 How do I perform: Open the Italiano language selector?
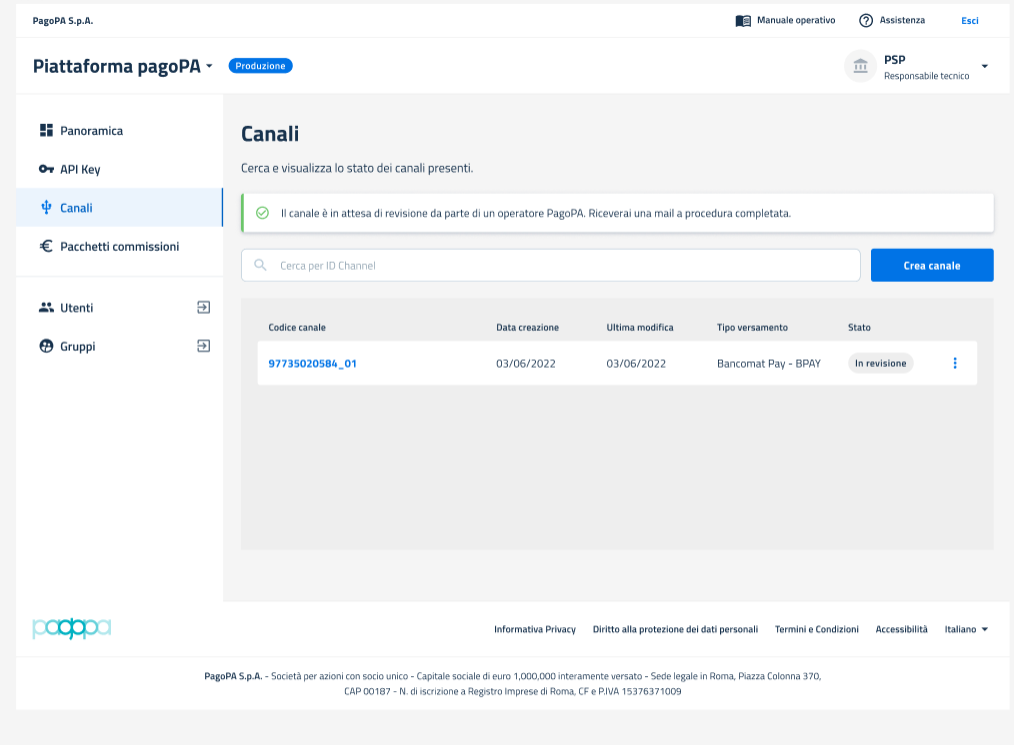[966, 629]
